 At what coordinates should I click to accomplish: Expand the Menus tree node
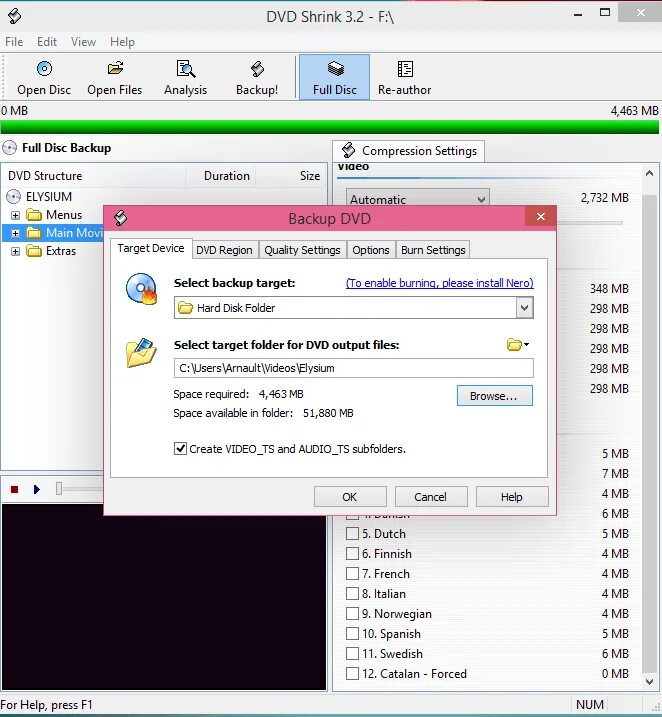[x=15, y=215]
